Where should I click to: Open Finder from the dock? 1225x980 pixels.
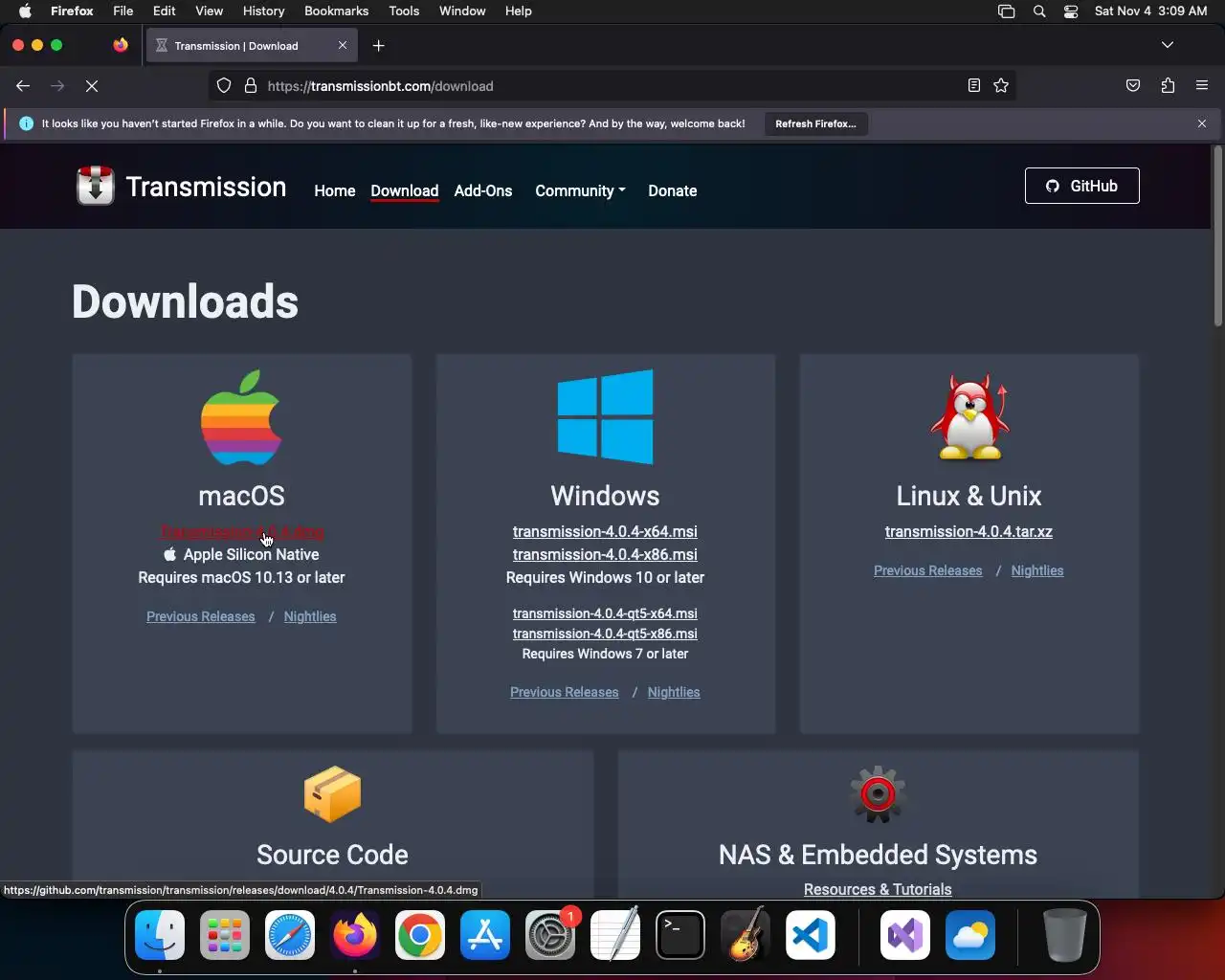160,935
